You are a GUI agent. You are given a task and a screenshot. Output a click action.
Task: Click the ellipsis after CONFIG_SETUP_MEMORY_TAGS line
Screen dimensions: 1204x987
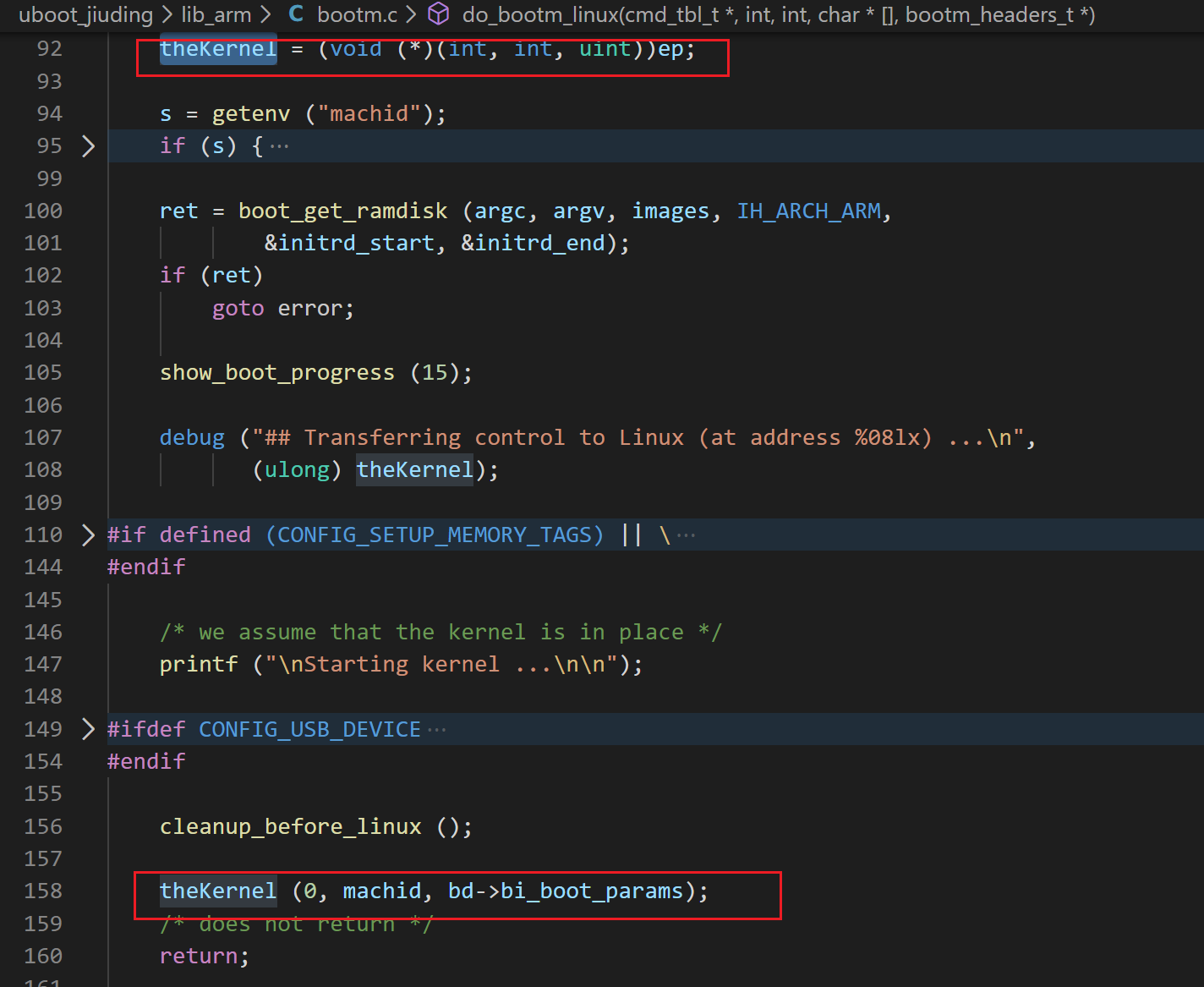[687, 535]
